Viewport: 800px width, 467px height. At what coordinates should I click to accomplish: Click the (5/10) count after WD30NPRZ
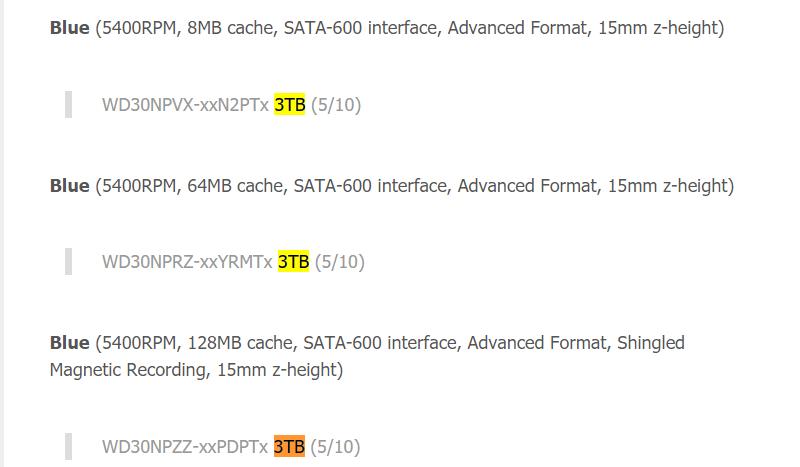(x=340, y=262)
